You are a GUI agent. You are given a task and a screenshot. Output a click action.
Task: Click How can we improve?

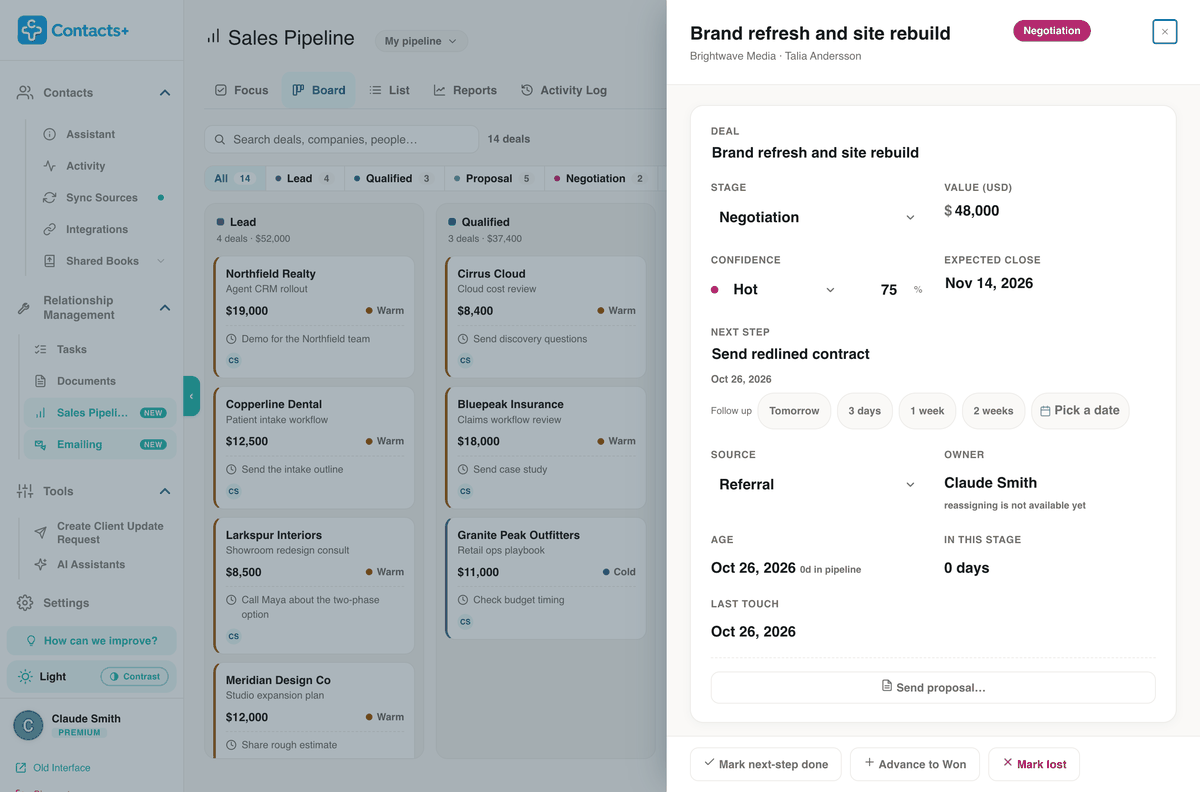point(91,640)
